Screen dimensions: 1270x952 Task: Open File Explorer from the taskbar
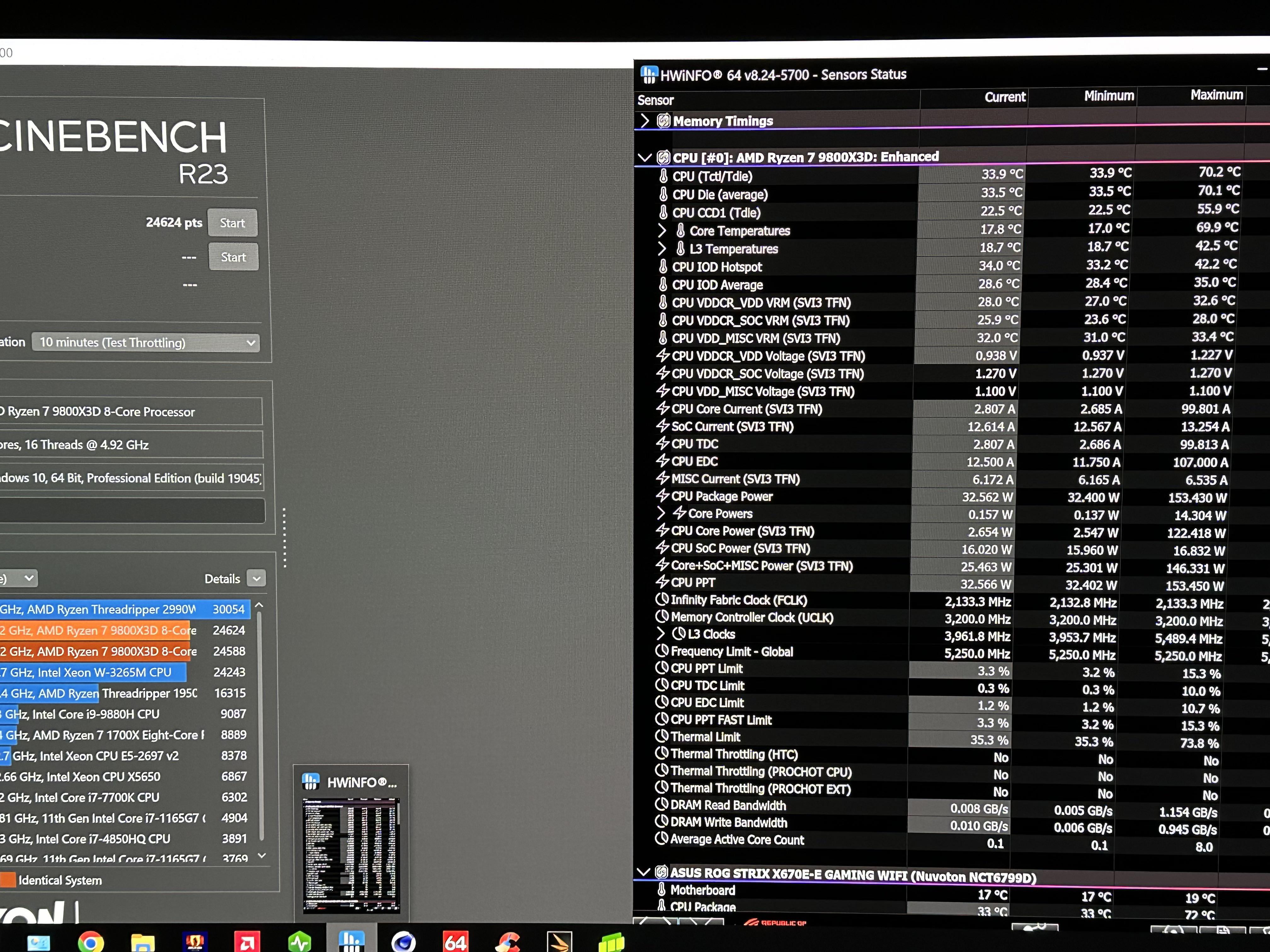tap(142, 942)
